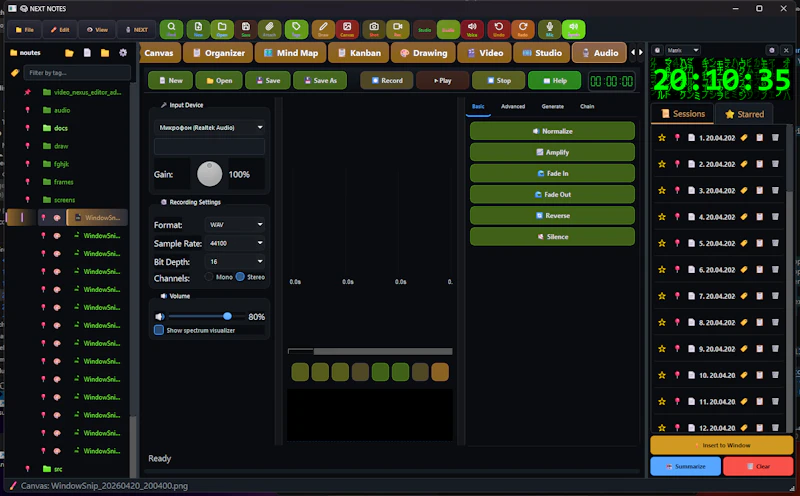This screenshot has height=496, width=800.
Task: Click the orange color pad under the waveform
Action: (440, 372)
